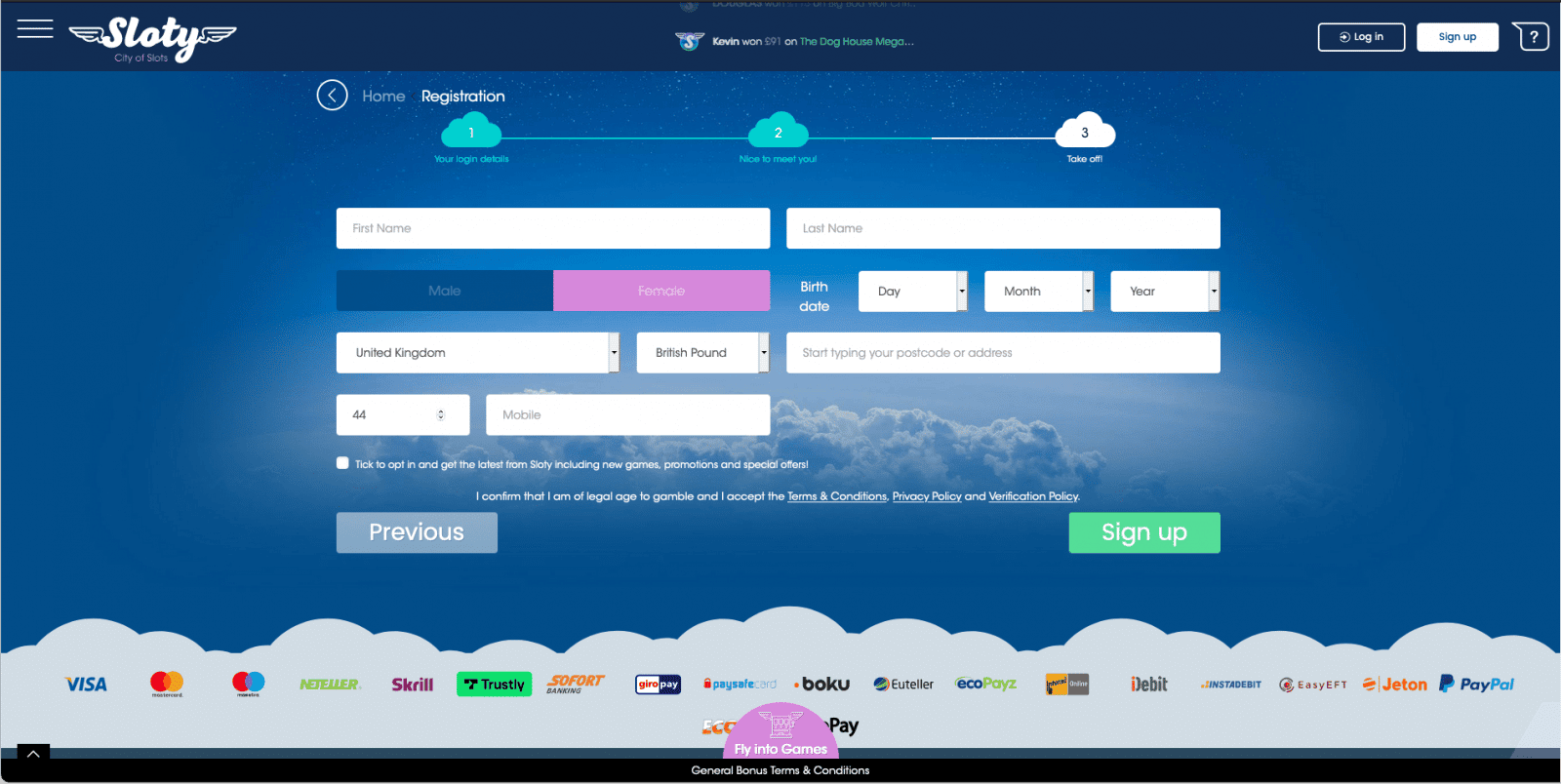Screen dimensions: 1561x784
Task: Open the birth Month dropdown
Action: click(x=1039, y=292)
